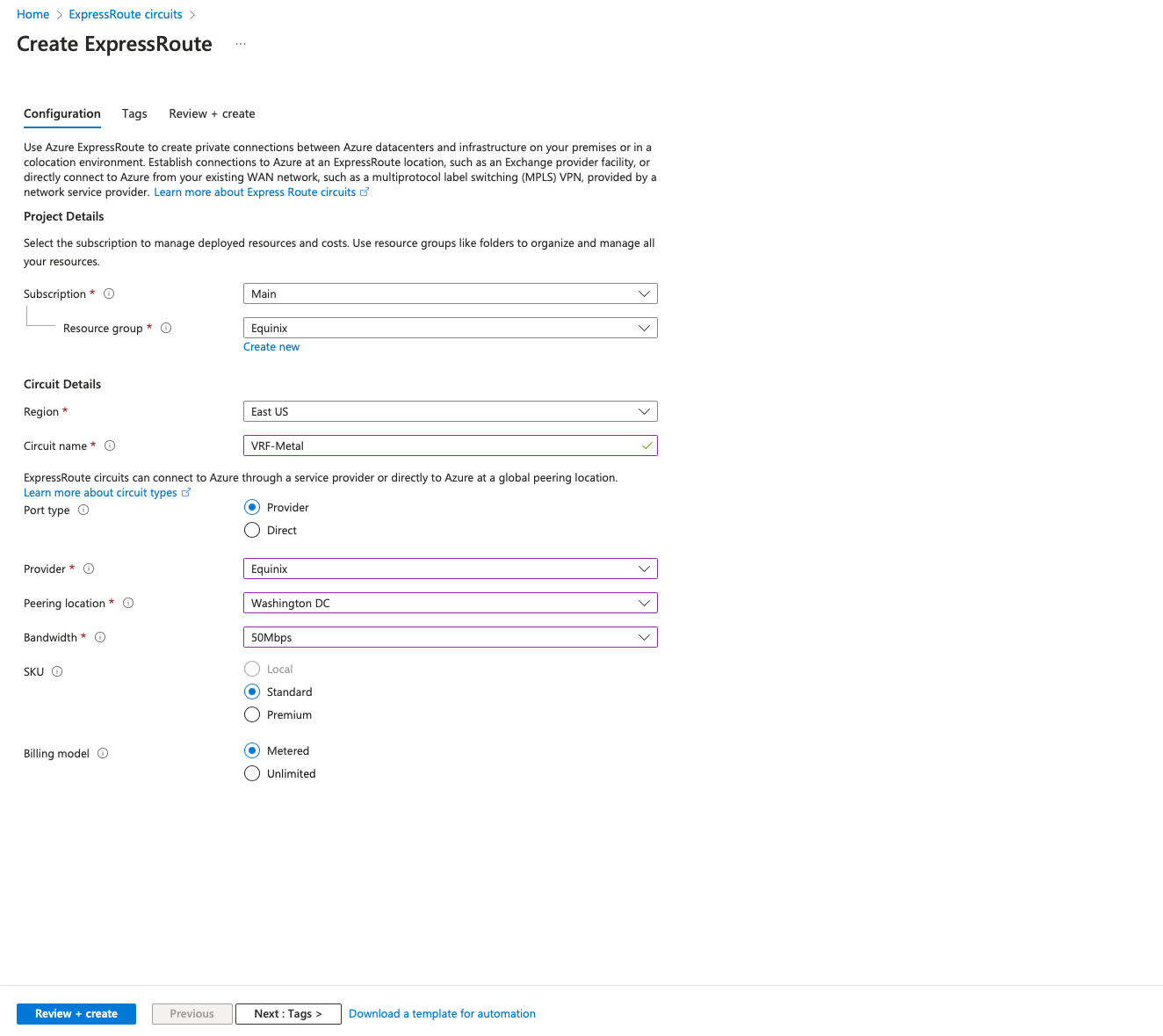The image size is (1163, 1036).
Task: Open Peering location dropdown Washington DC
Action: point(450,603)
